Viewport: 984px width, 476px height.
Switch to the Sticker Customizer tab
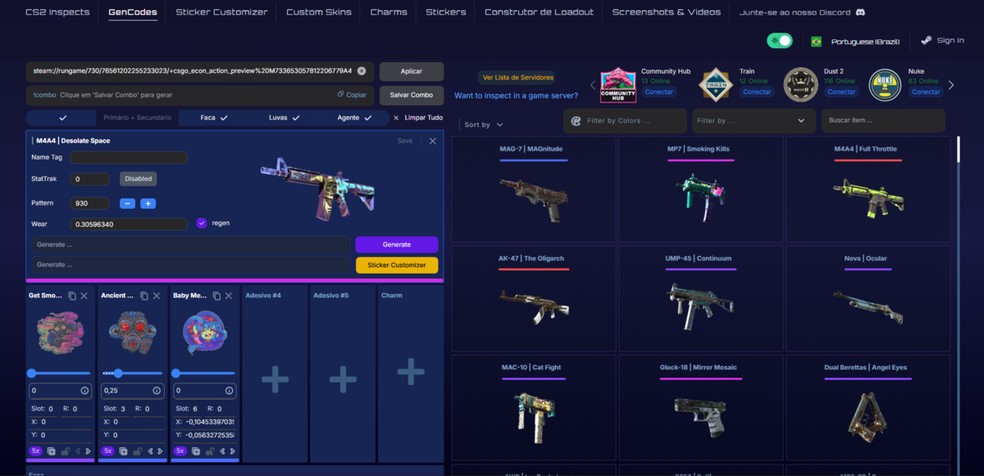click(222, 12)
